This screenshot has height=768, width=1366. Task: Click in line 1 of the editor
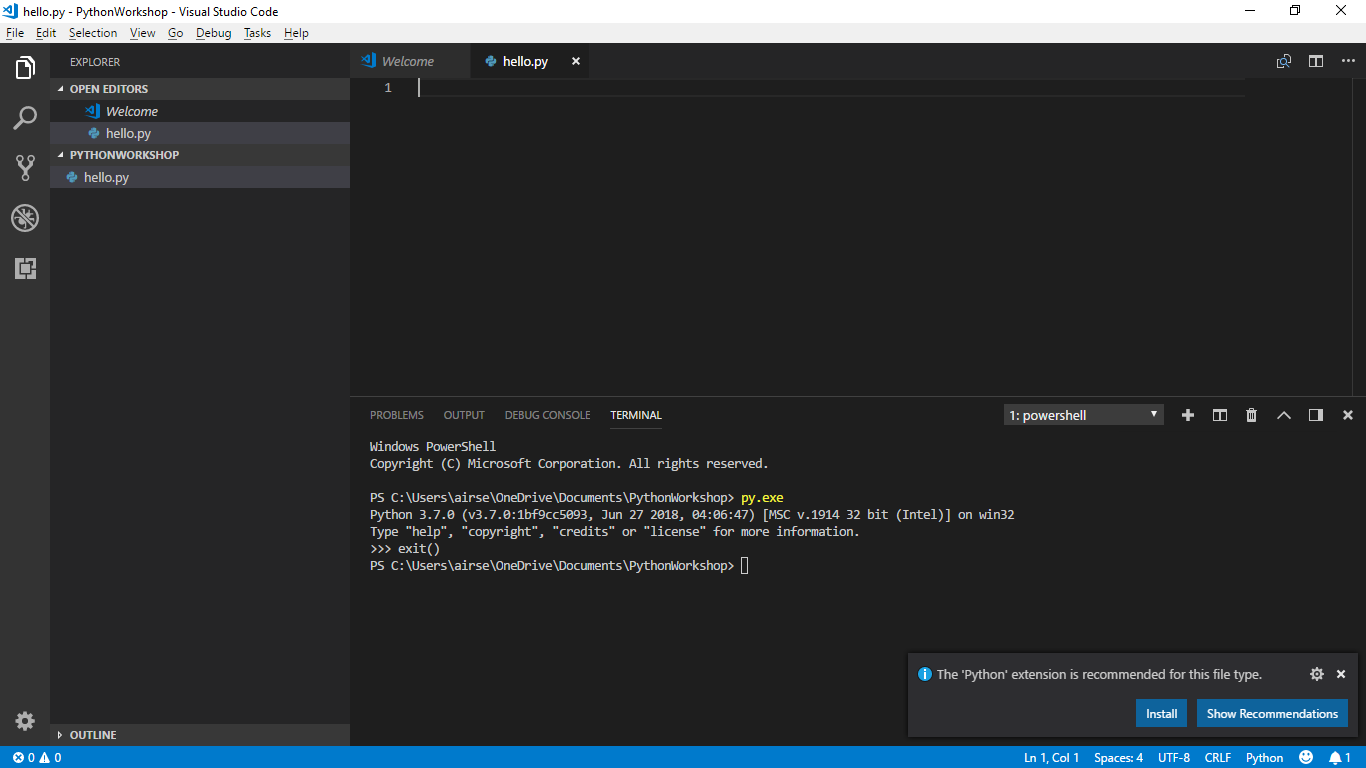coord(830,88)
